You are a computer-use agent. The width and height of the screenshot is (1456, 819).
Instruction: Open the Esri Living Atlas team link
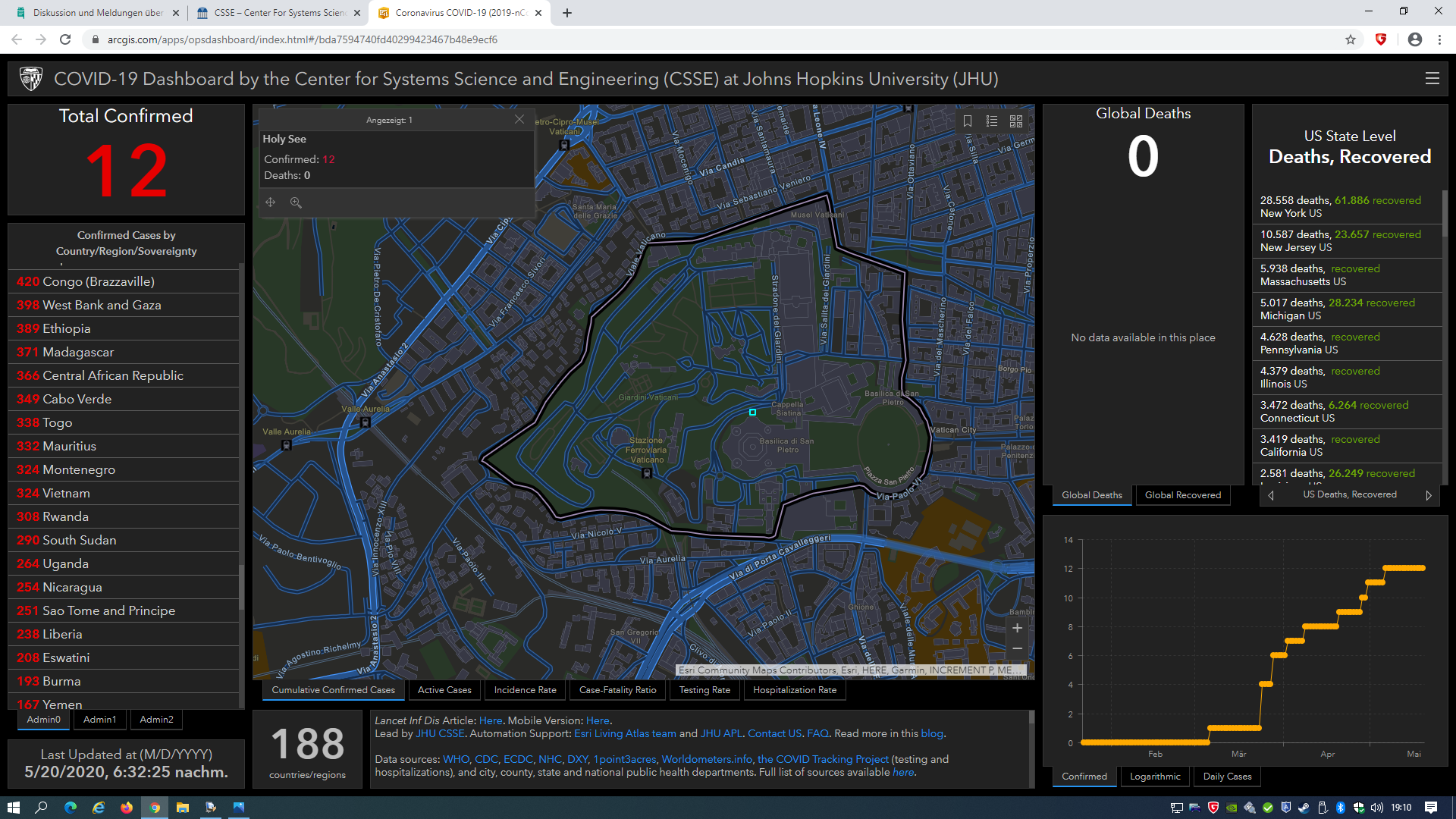(x=625, y=733)
